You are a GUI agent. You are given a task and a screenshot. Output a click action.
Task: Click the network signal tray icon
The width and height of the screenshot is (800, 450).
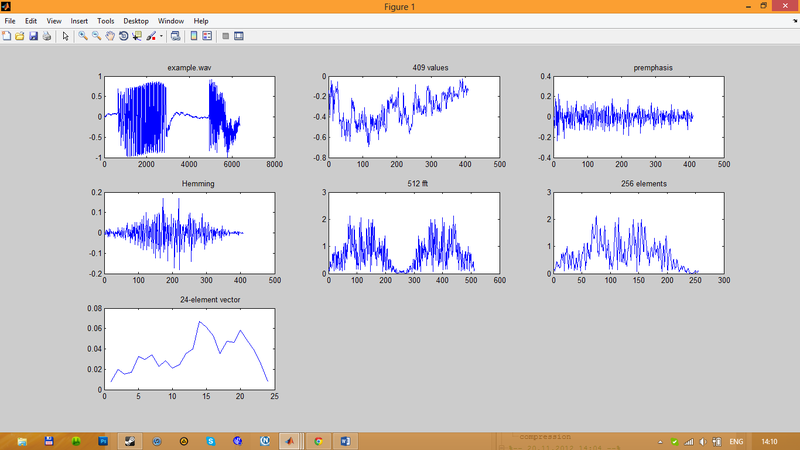(689, 442)
